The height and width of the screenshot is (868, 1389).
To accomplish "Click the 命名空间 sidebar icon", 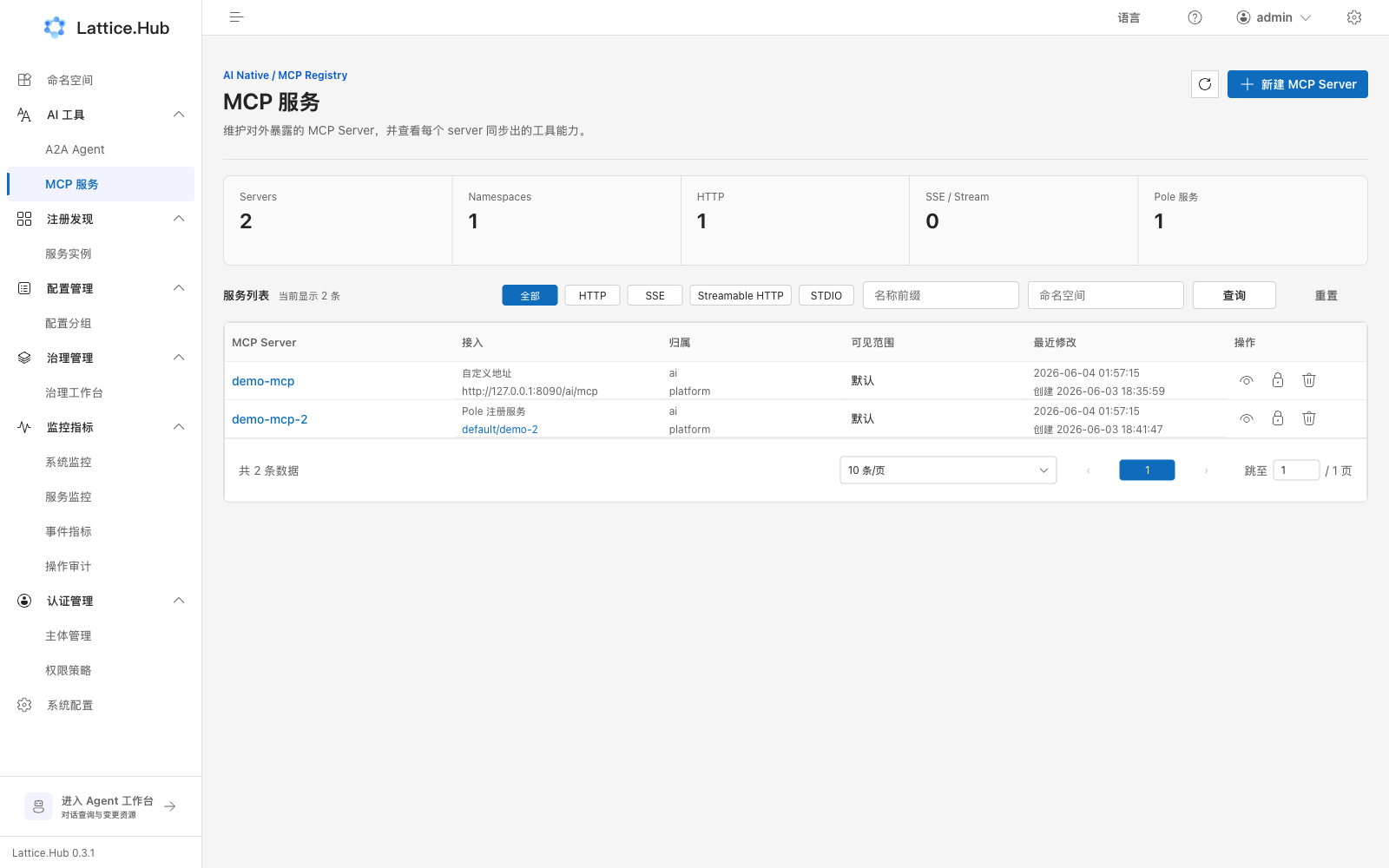I will (x=24, y=80).
